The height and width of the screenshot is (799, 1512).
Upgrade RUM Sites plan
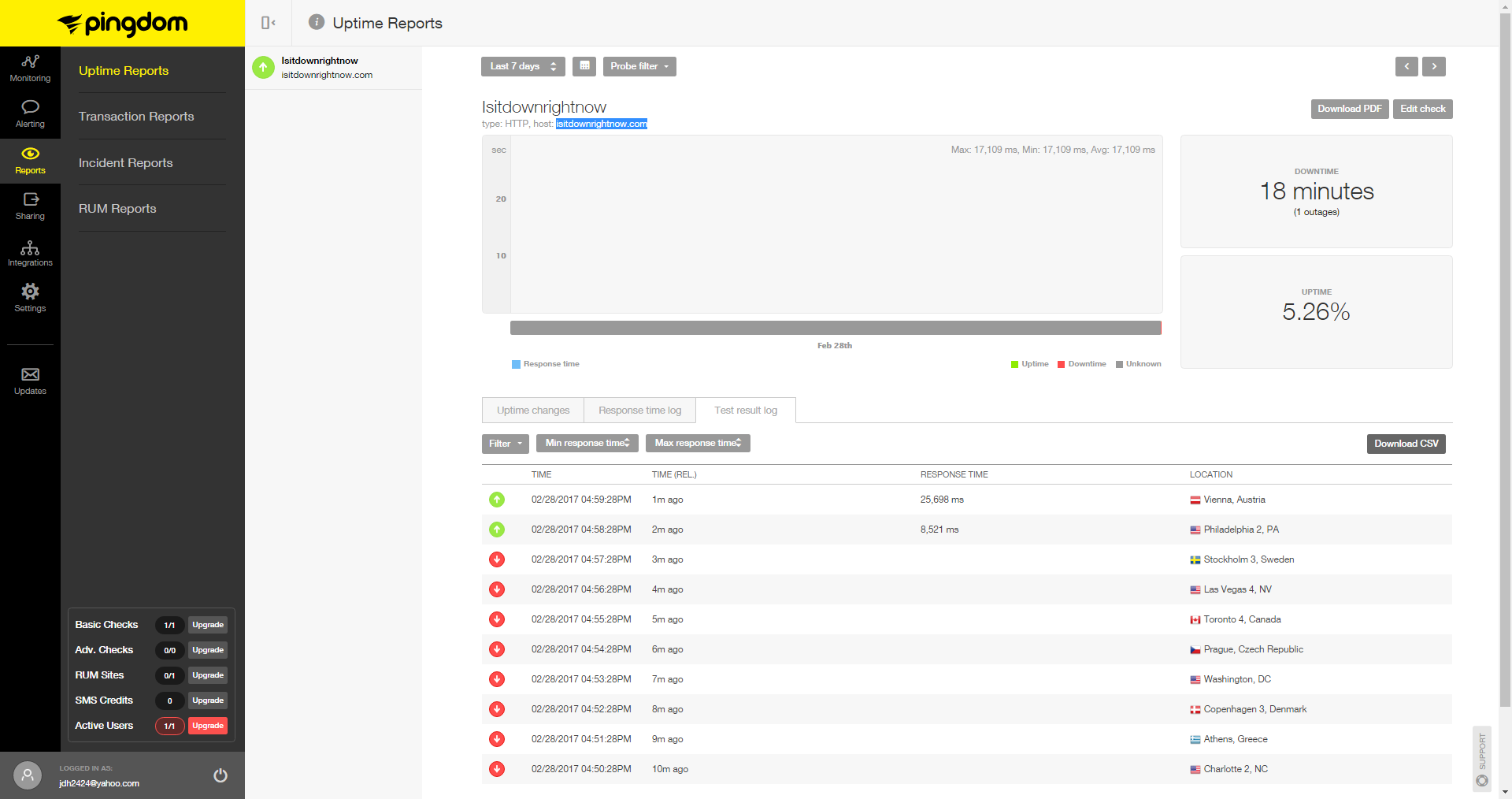pyautogui.click(x=208, y=675)
